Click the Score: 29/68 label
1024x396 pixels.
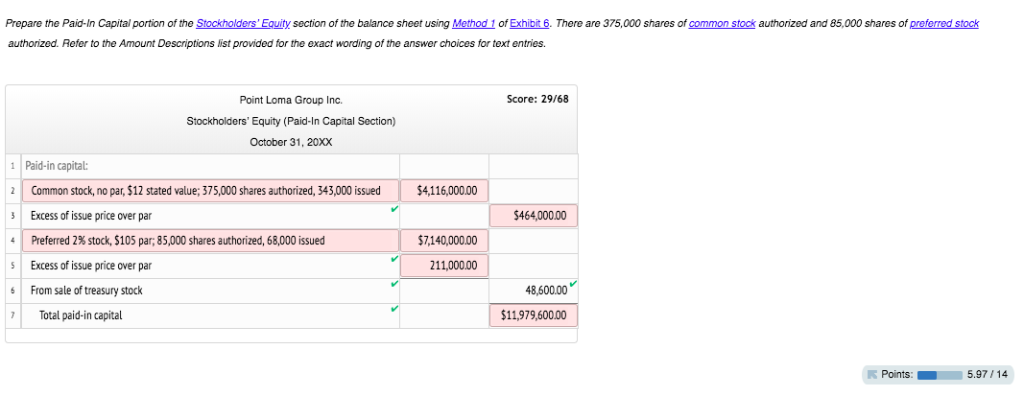tap(537, 99)
